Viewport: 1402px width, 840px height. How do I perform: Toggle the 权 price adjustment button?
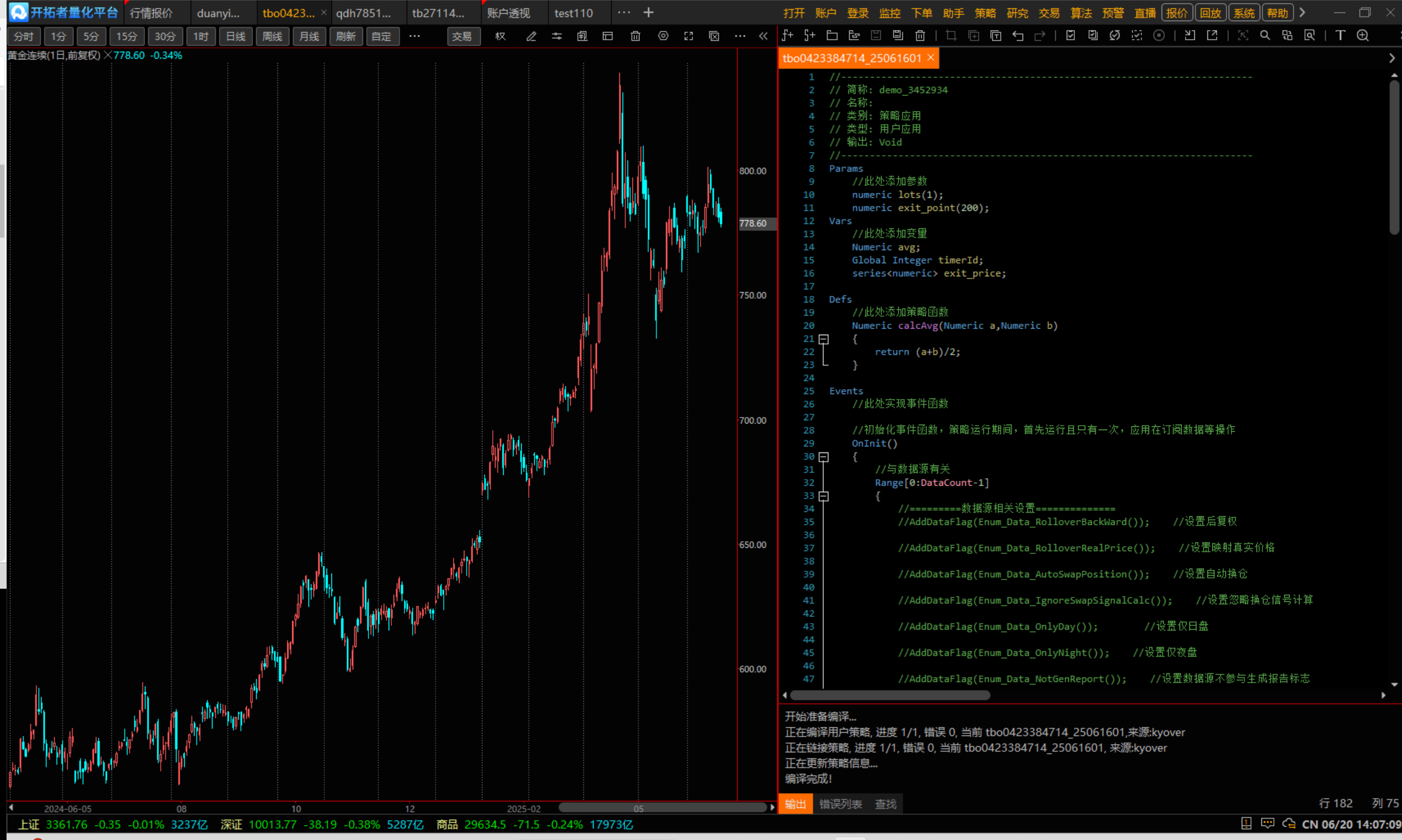coord(500,36)
